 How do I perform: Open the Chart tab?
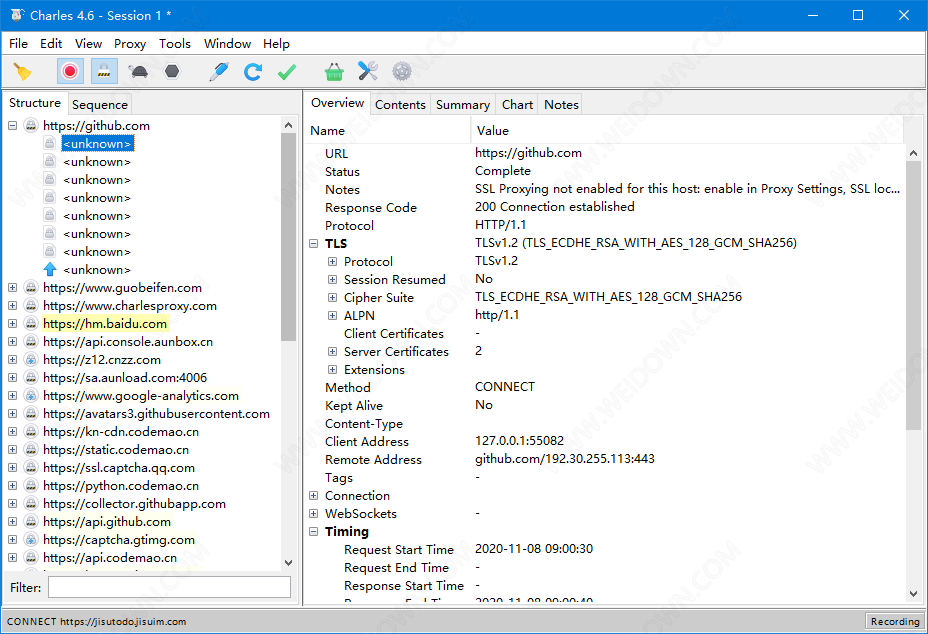click(517, 105)
